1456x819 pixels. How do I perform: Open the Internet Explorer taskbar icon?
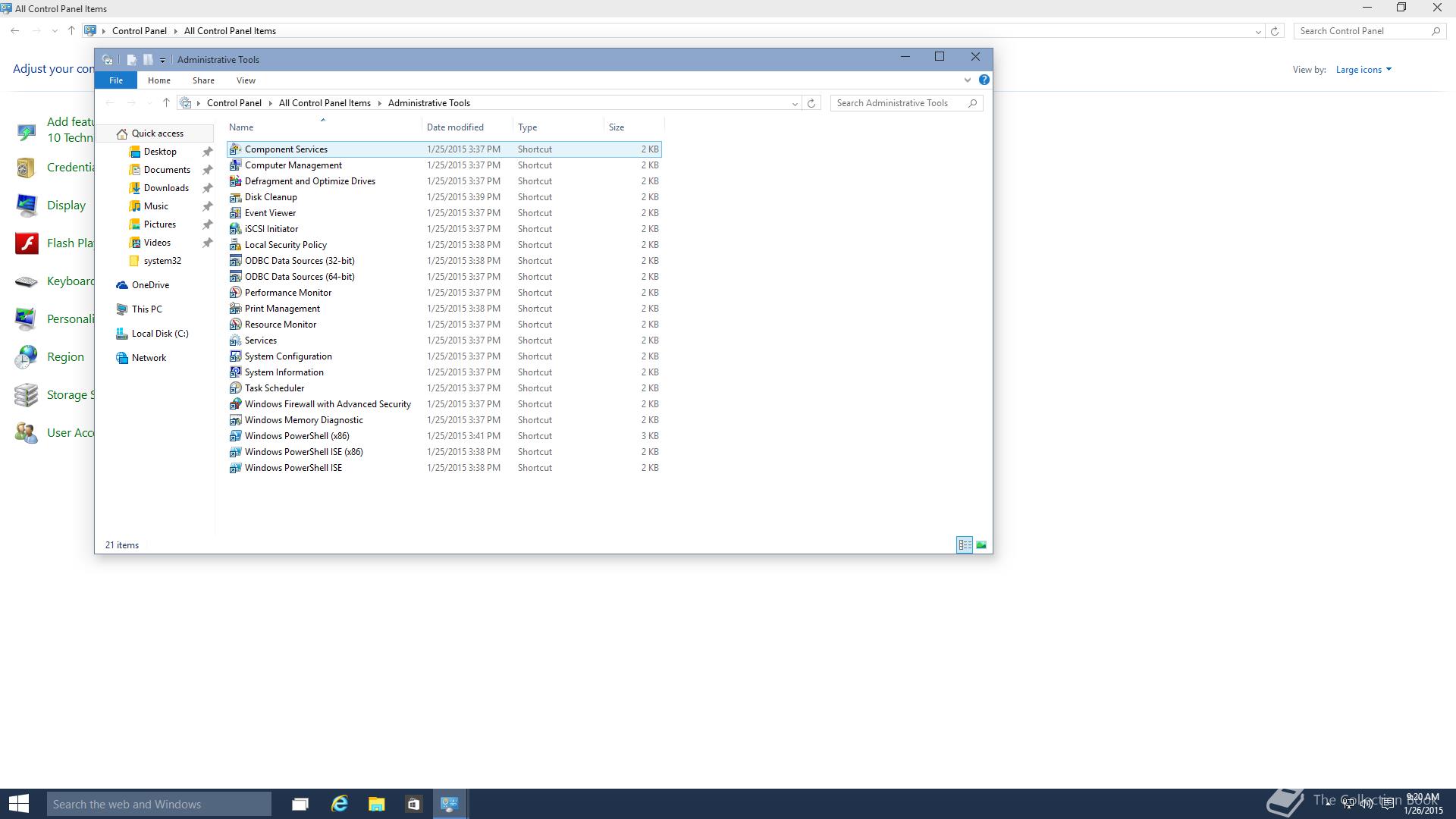339,804
